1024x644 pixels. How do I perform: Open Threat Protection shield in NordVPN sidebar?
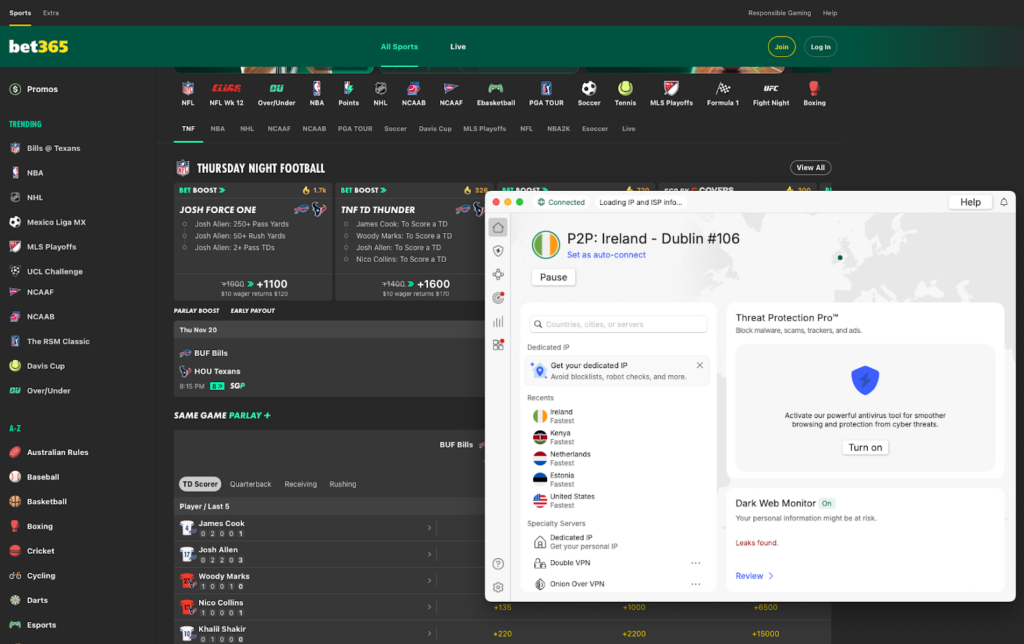coord(498,251)
